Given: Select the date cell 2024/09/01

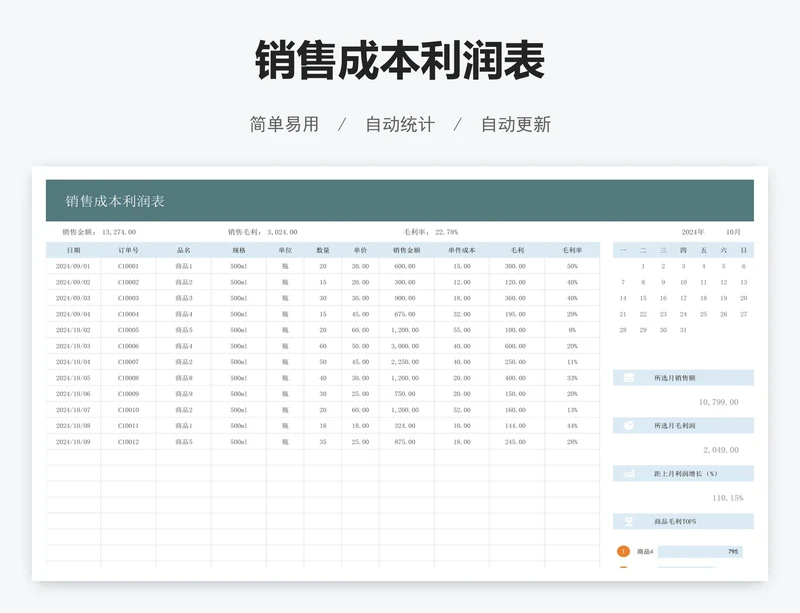Looking at the screenshot, I should (x=73, y=266).
